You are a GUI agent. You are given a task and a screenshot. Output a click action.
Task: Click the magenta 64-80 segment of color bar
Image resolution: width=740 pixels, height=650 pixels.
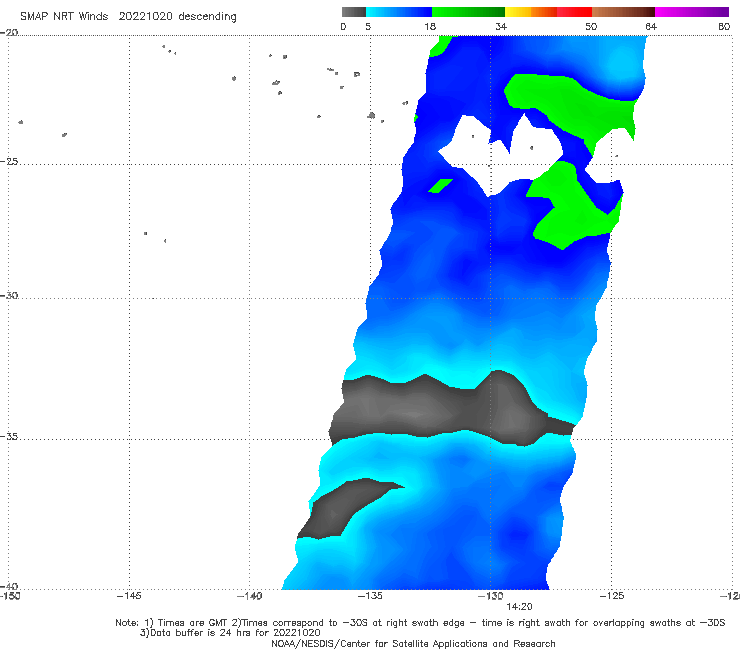pyautogui.click(x=692, y=12)
